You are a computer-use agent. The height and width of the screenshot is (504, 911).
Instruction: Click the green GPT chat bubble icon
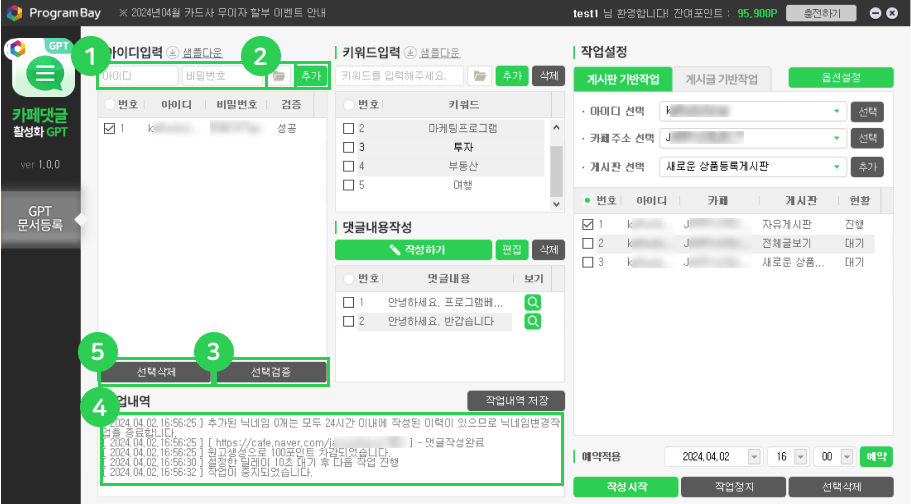[x=43, y=72]
